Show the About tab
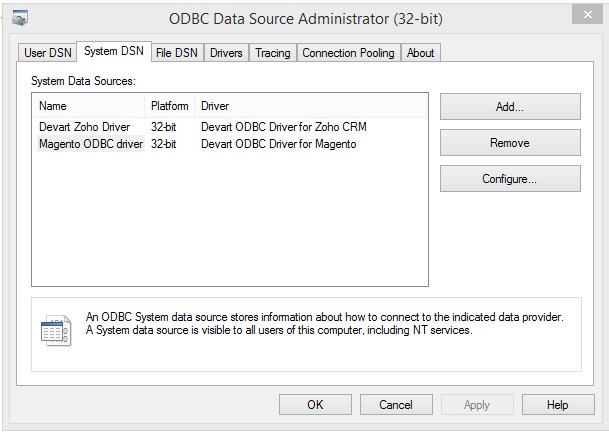The height and width of the screenshot is (433, 609). pos(421,53)
